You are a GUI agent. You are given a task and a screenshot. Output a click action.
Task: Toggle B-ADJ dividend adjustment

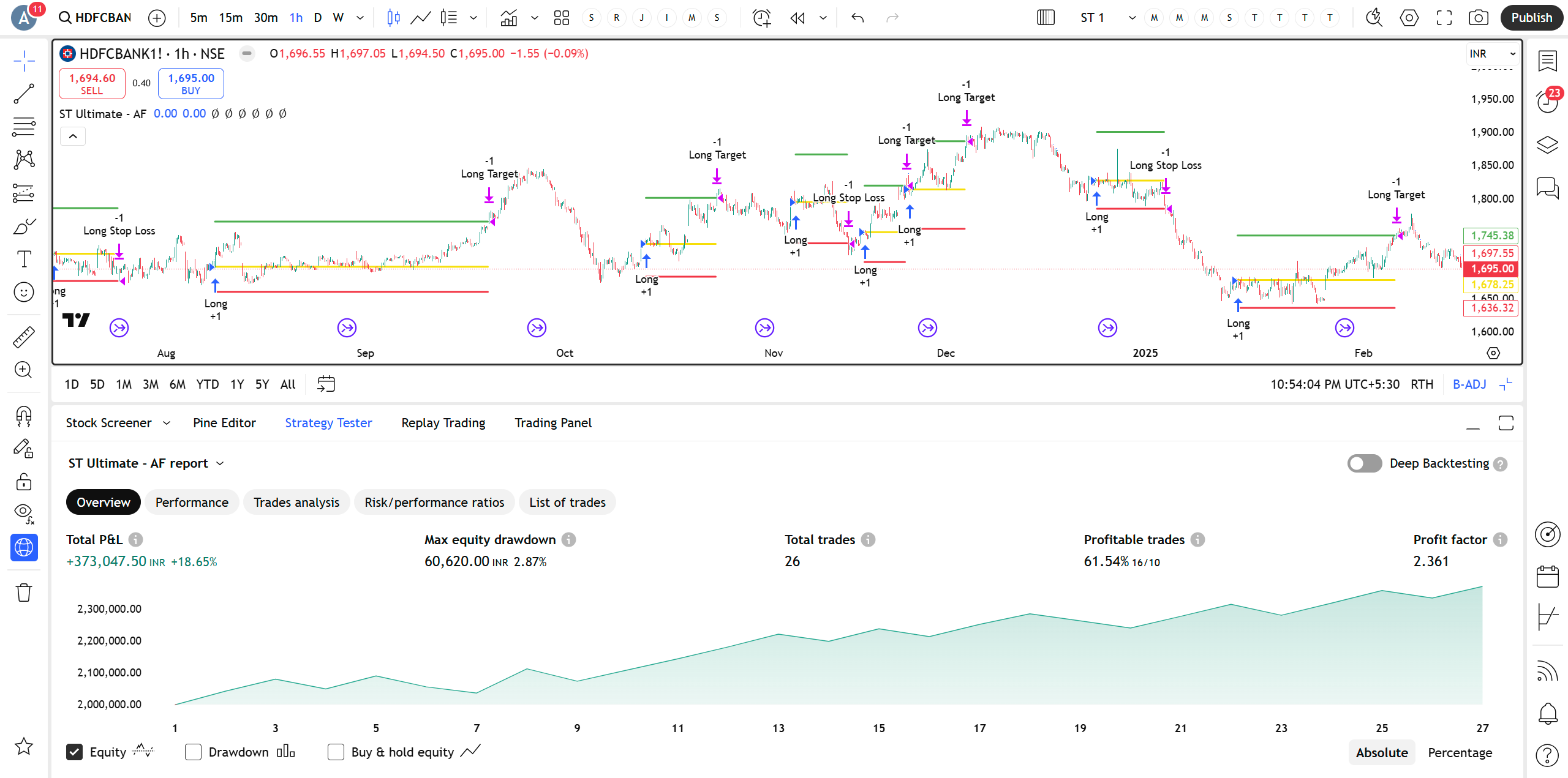point(1469,384)
